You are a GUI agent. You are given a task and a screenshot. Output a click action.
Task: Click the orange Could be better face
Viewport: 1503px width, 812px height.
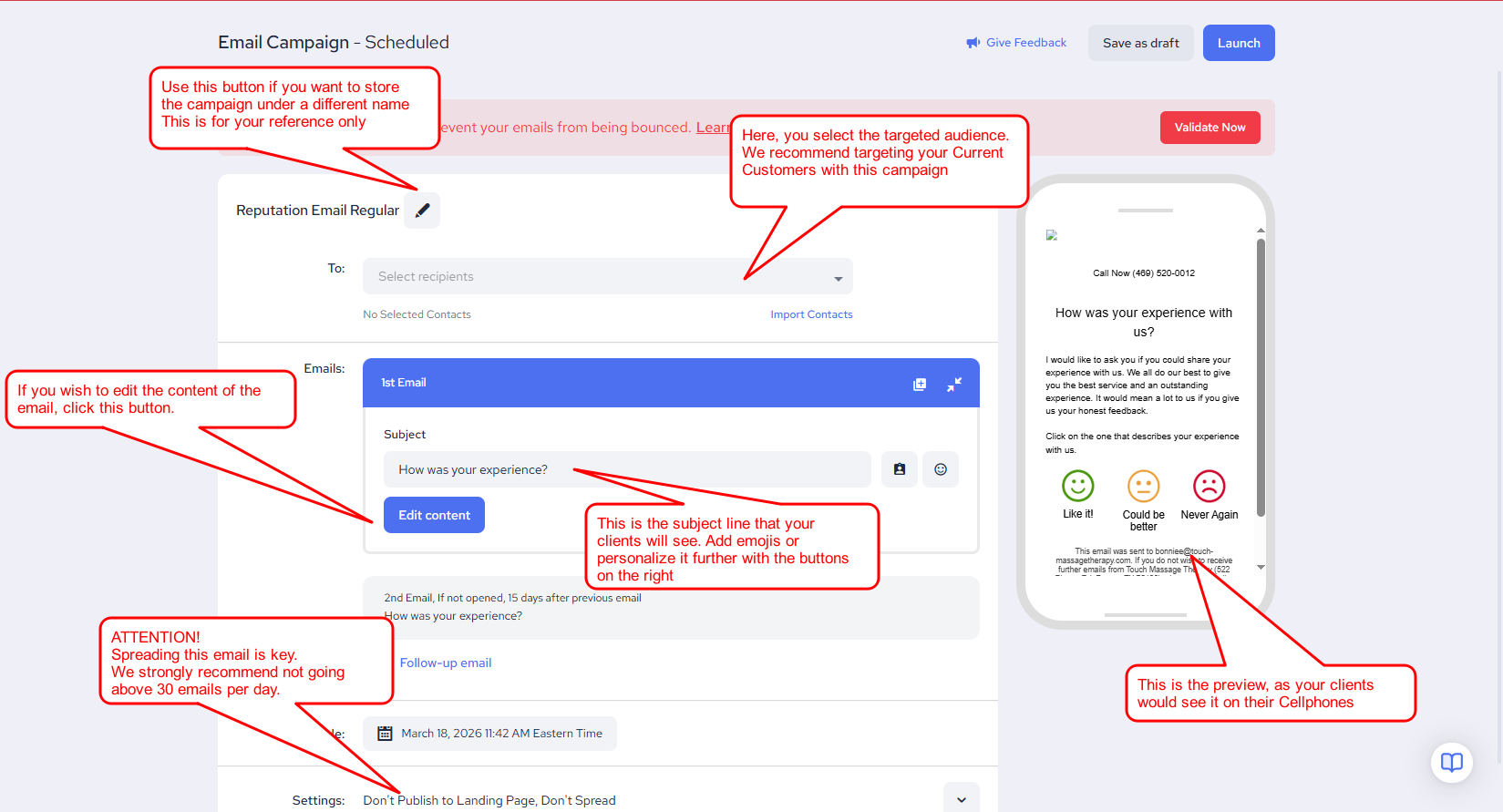click(x=1143, y=486)
